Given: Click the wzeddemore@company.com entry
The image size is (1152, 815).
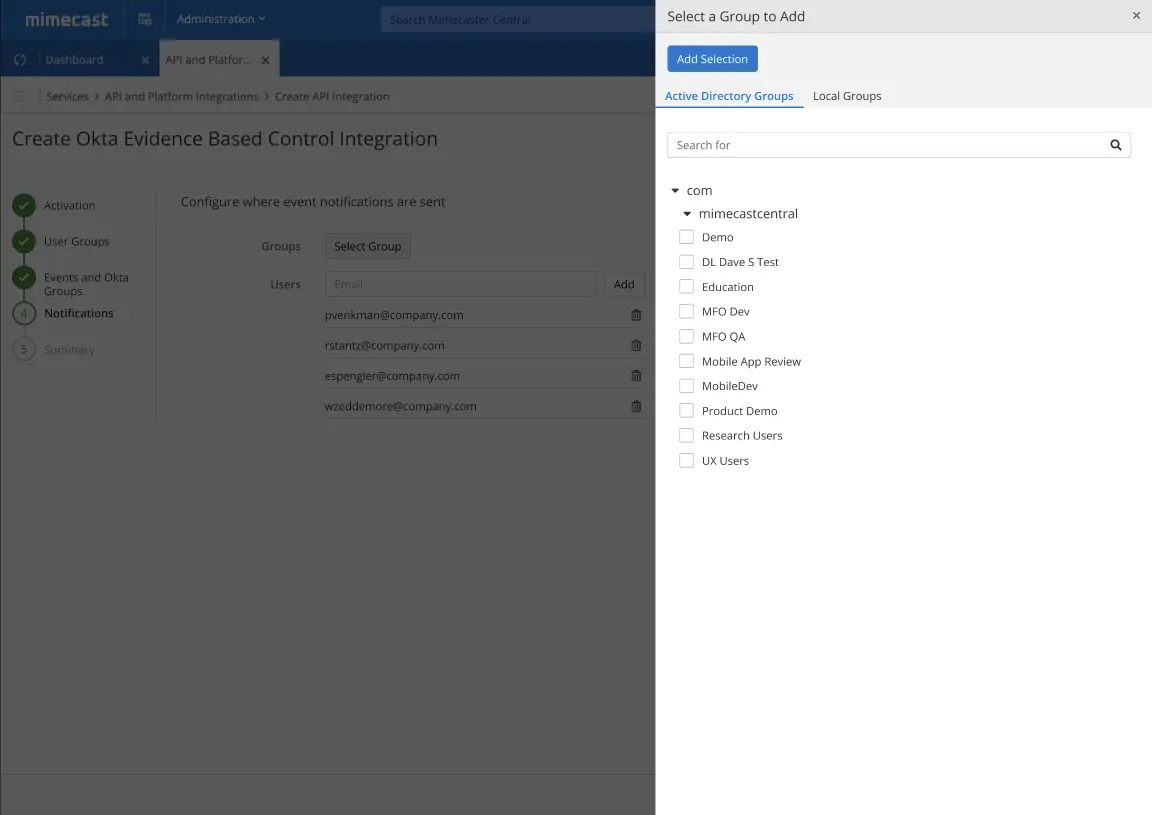Looking at the screenshot, I should click(400, 406).
